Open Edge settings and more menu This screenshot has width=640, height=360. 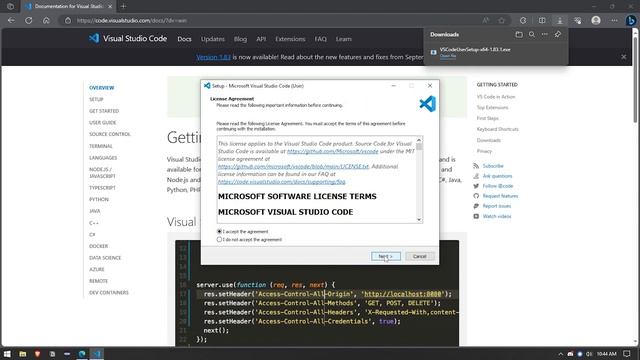click(614, 20)
